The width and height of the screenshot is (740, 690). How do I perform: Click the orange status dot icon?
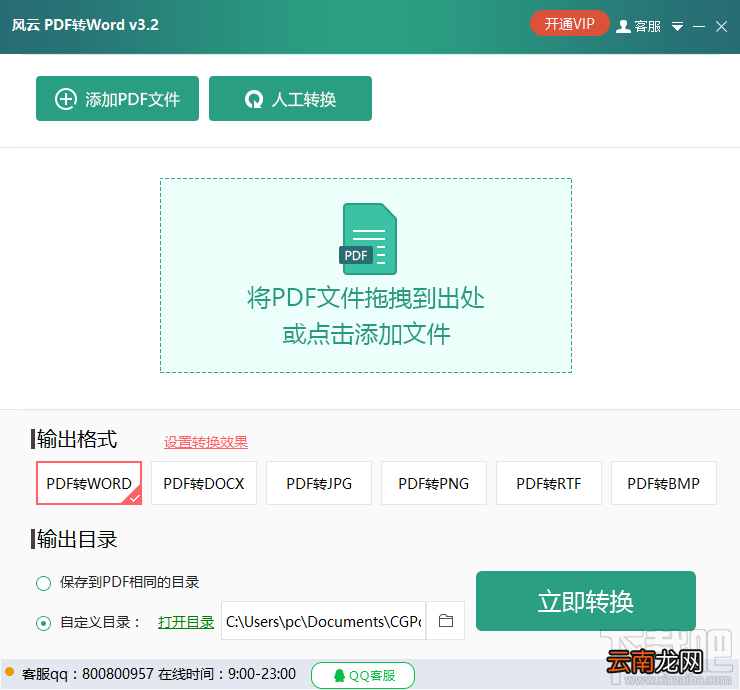[9, 672]
